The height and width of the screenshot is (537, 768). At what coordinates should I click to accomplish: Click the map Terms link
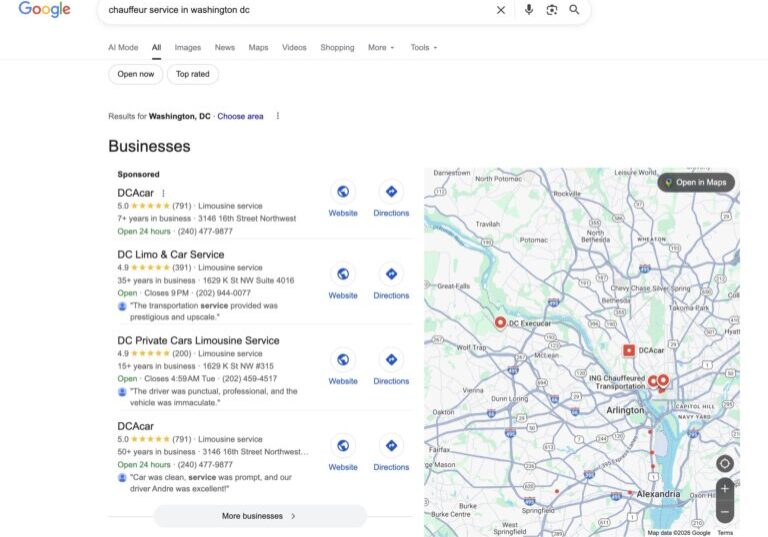click(725, 533)
